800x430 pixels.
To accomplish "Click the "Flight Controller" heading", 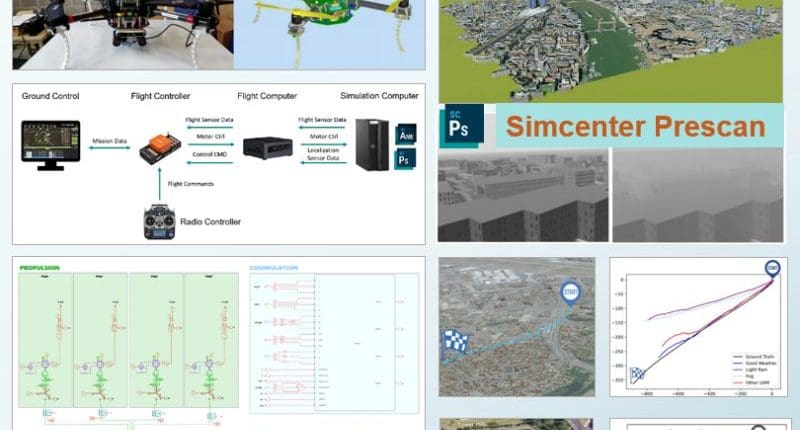I will tap(160, 96).
